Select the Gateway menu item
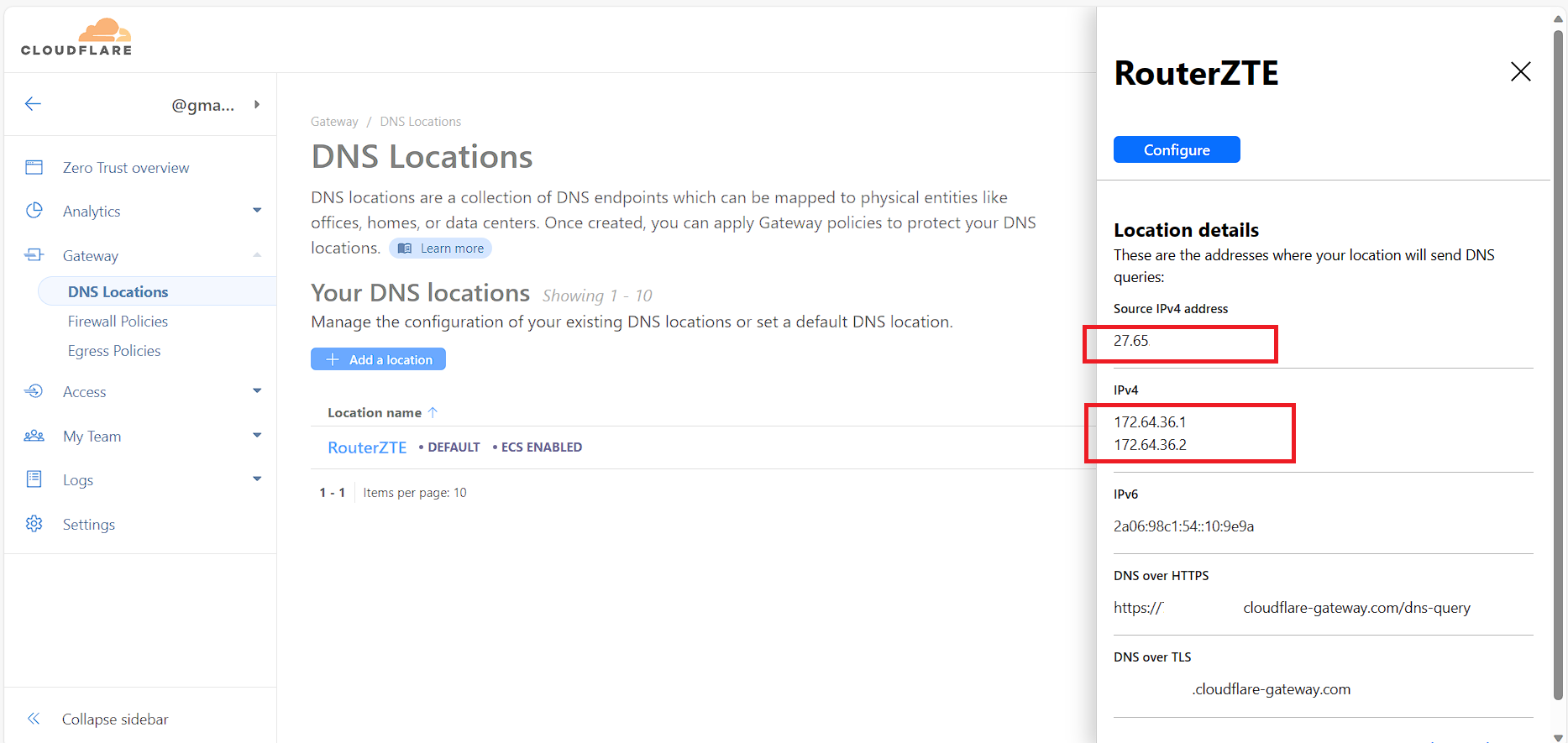Image resolution: width=1568 pixels, height=743 pixels. click(x=91, y=256)
